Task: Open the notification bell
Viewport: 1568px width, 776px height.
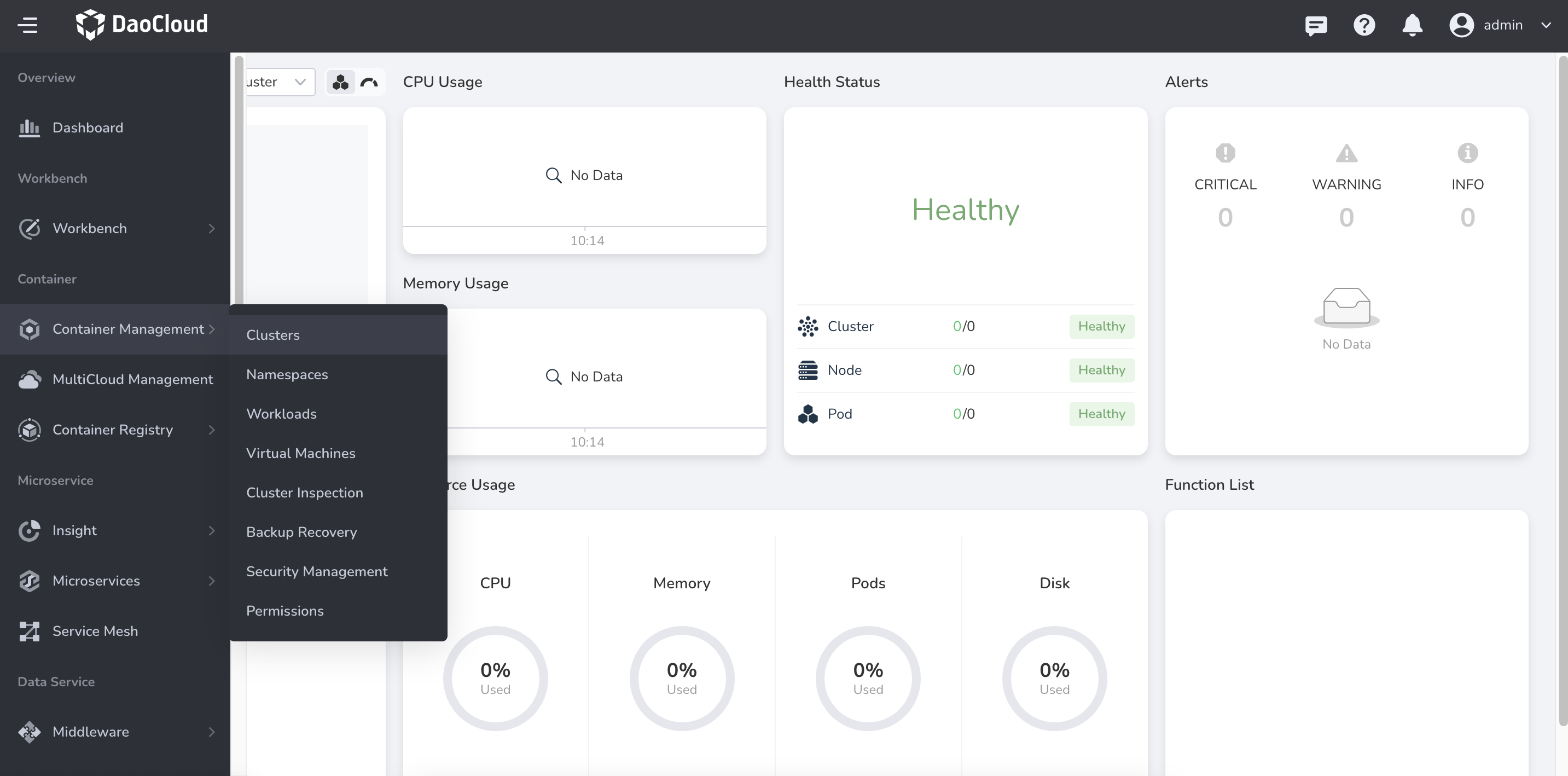Action: 1412,26
